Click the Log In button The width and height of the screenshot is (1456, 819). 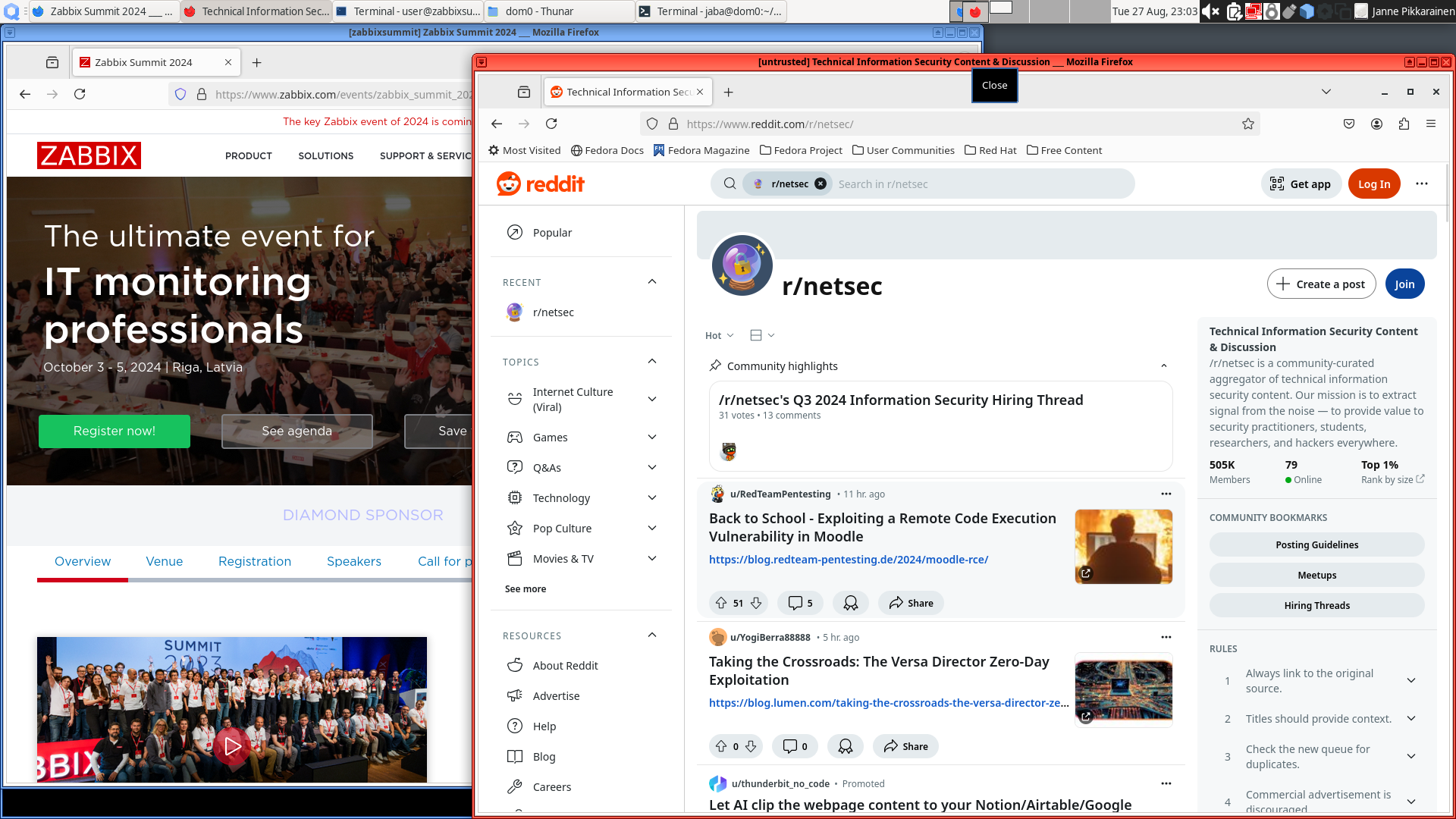point(1374,184)
